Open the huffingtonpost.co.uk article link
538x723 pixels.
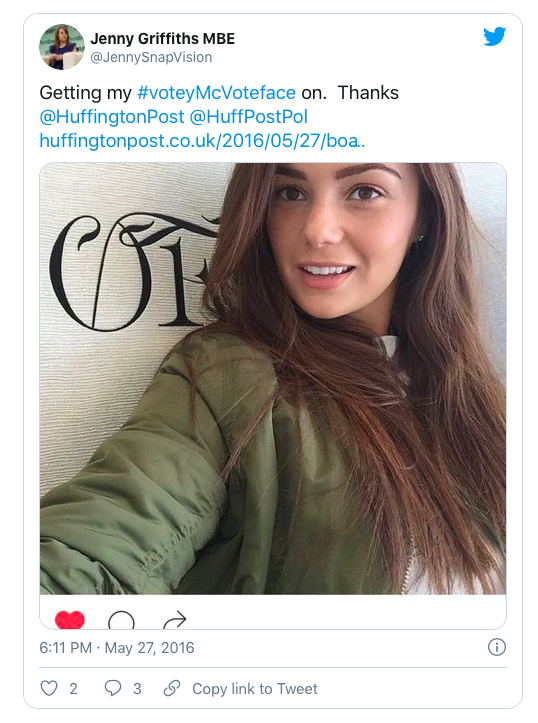[x=202, y=141]
